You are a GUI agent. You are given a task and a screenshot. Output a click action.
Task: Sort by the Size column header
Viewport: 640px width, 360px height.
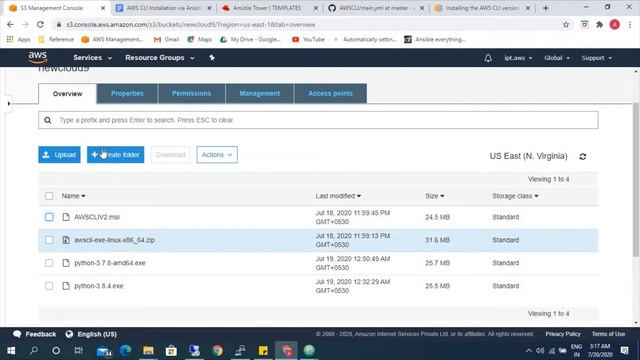pyautogui.click(x=434, y=196)
